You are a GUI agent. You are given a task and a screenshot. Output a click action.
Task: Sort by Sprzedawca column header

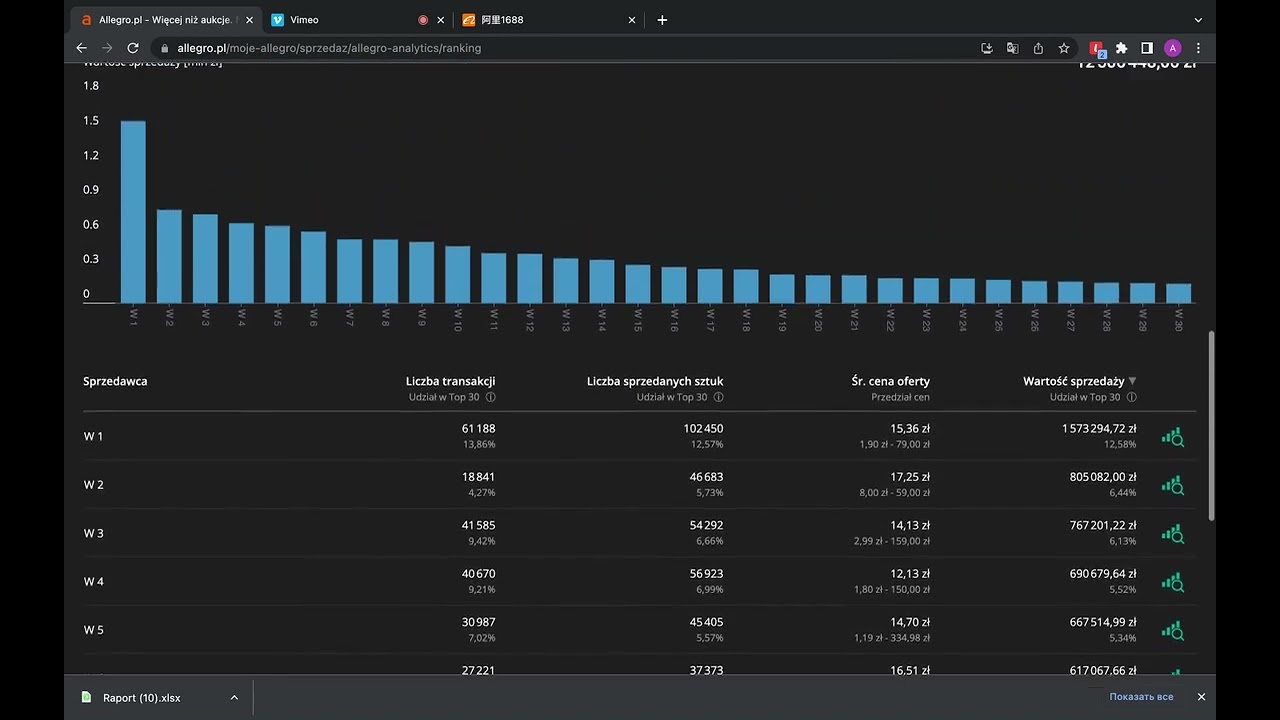coord(115,381)
